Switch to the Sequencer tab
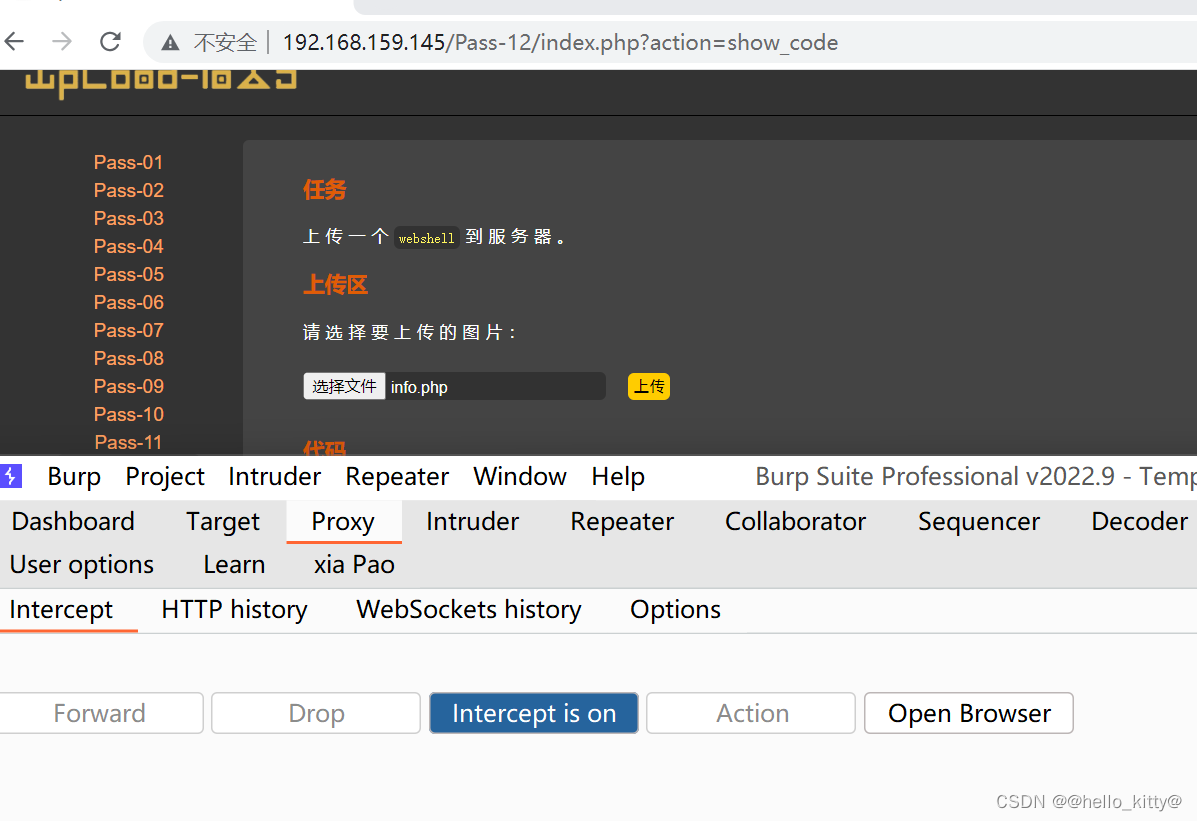1197x821 pixels. 979,522
